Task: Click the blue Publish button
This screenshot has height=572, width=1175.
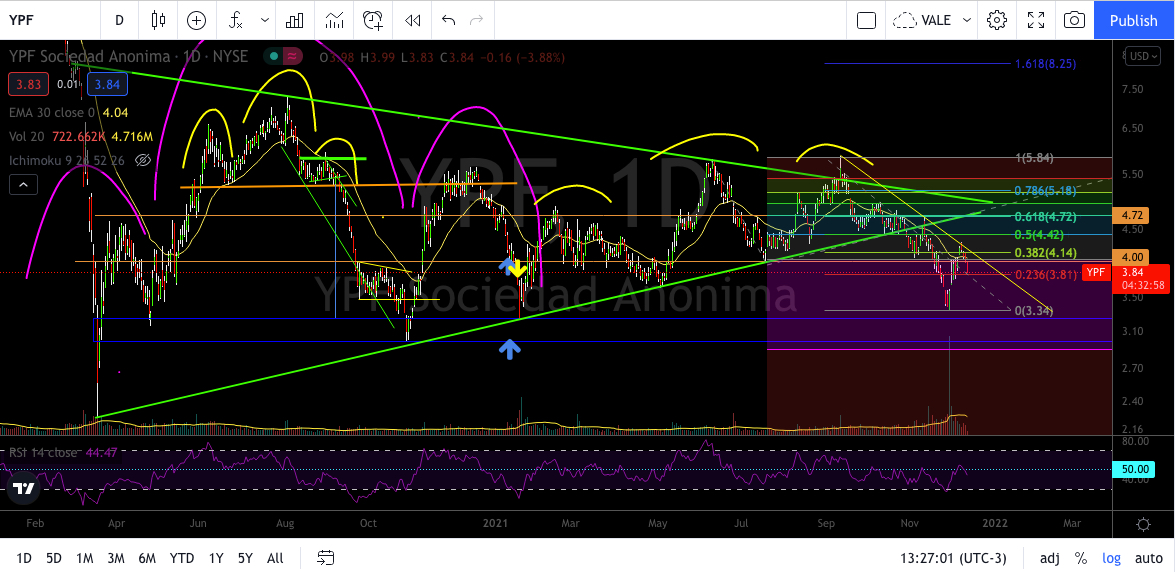Action: pyautogui.click(x=1134, y=20)
